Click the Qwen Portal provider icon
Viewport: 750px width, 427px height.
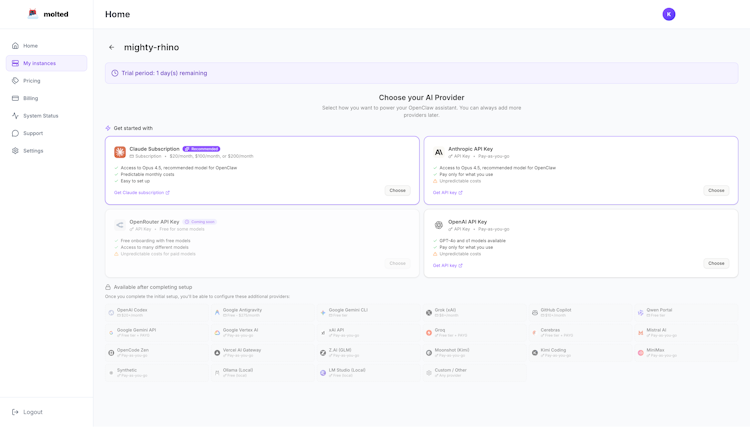tap(640, 313)
